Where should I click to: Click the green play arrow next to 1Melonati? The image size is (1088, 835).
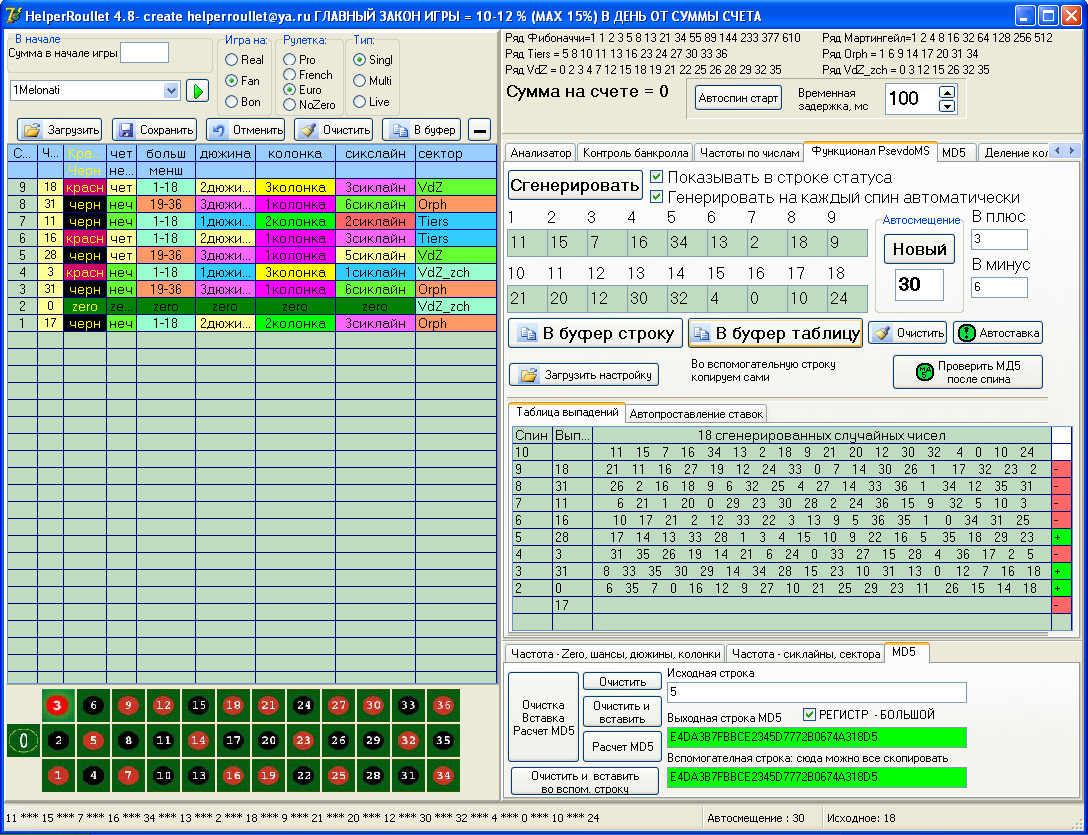click(197, 91)
